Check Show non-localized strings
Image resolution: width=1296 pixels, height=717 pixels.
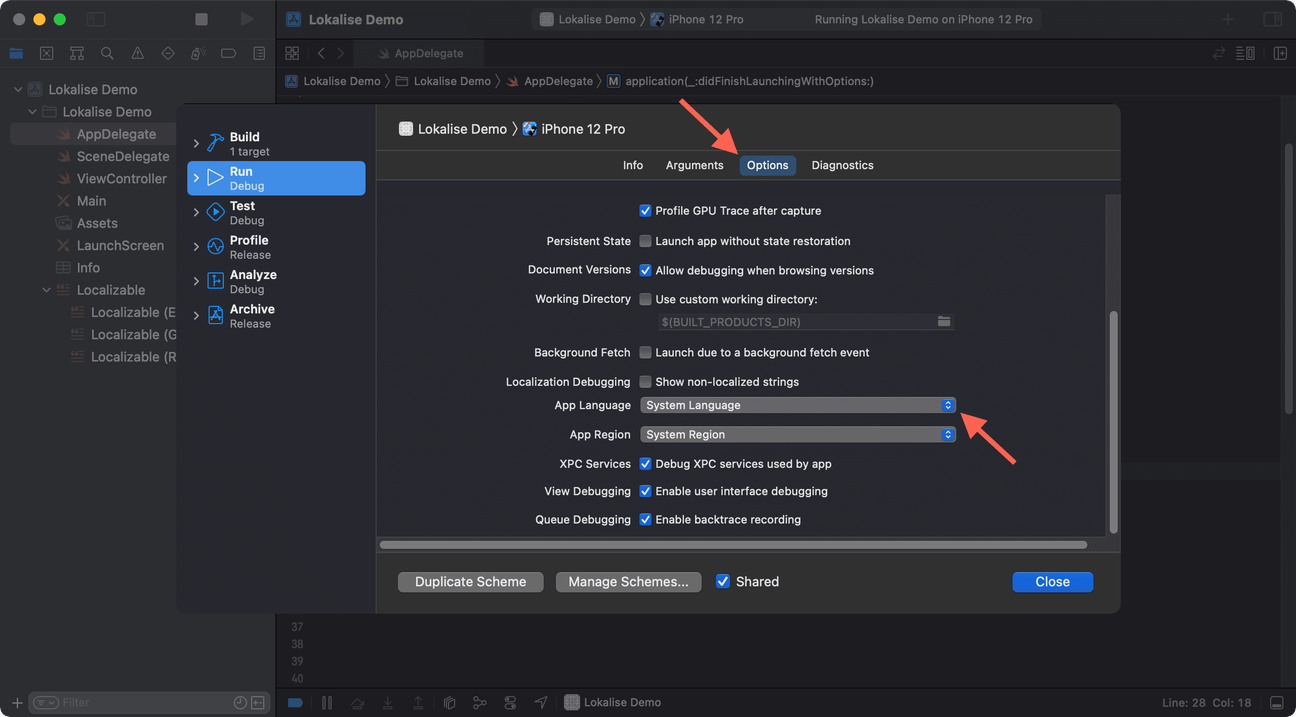coord(645,381)
